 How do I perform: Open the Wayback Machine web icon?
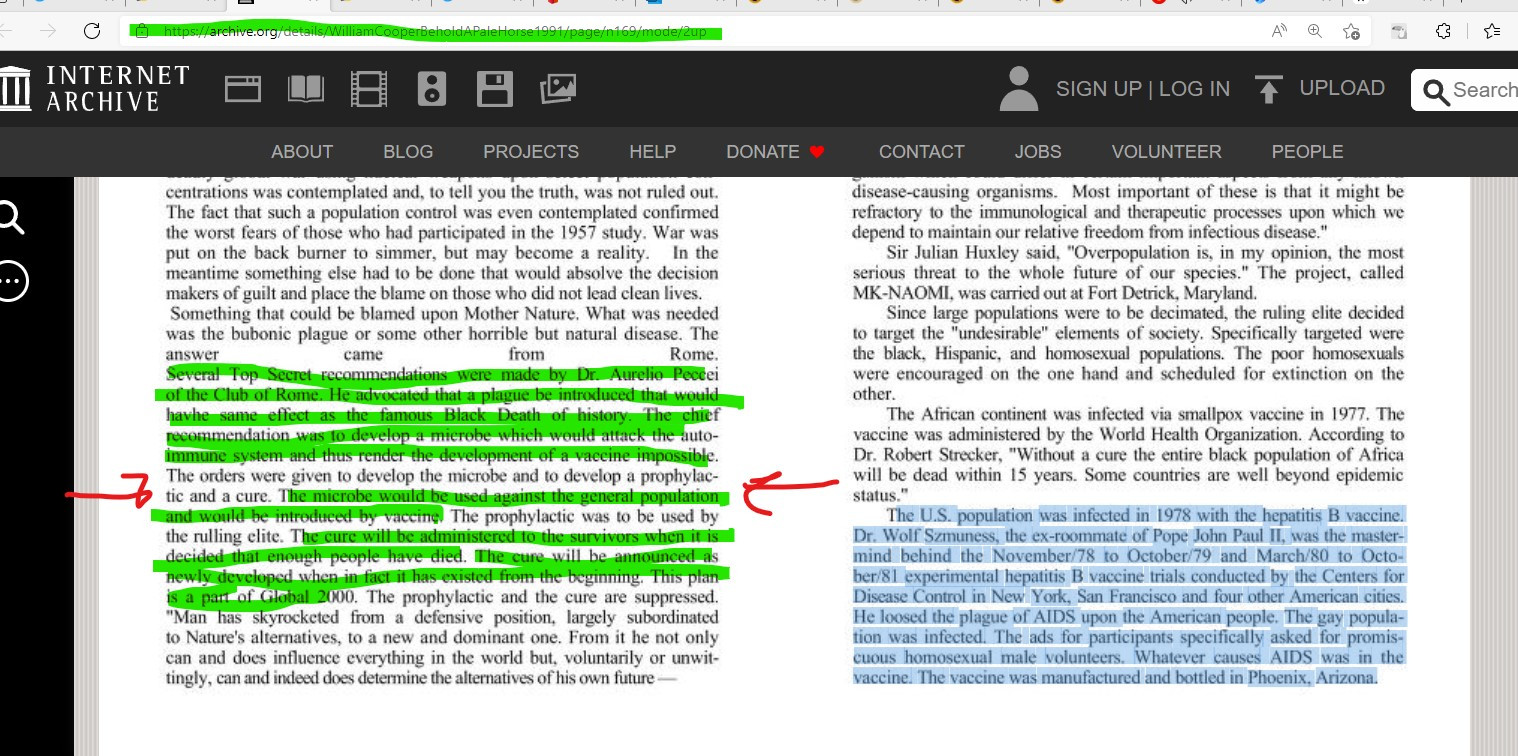[242, 89]
